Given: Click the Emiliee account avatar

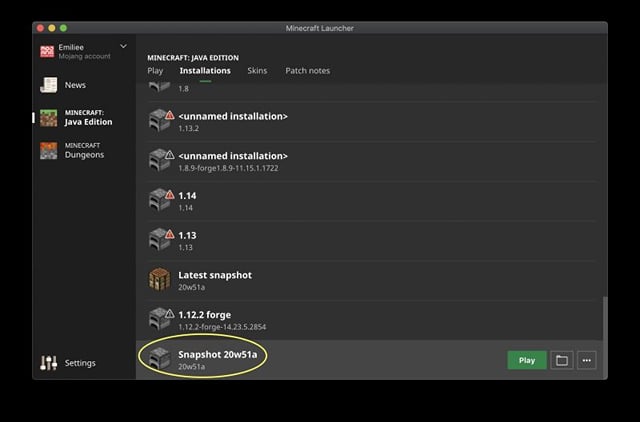Looking at the screenshot, I should point(47,51).
